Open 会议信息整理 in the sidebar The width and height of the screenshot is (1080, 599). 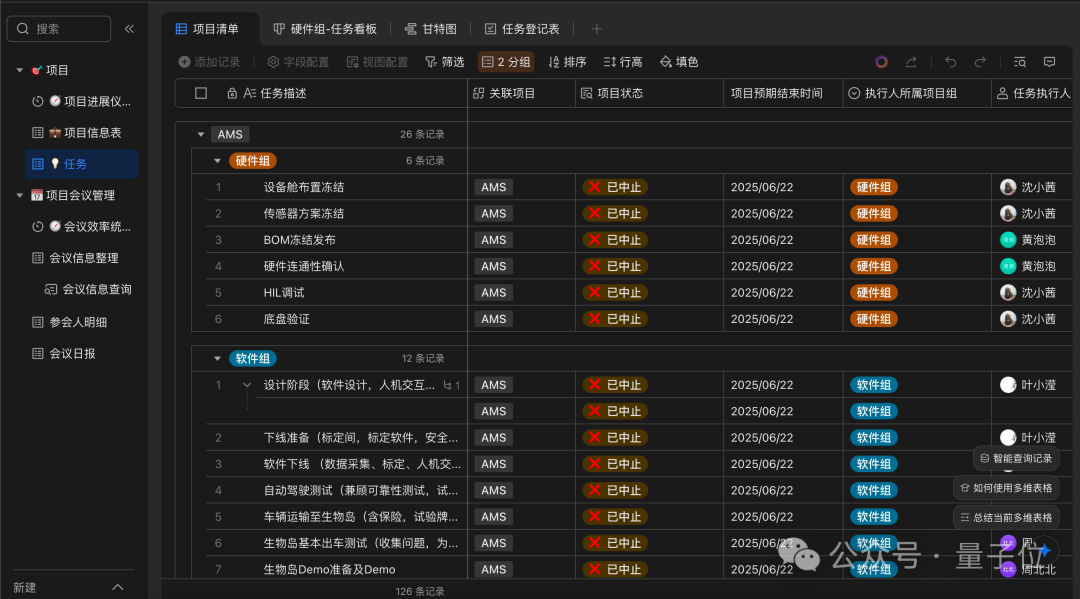click(x=81, y=258)
